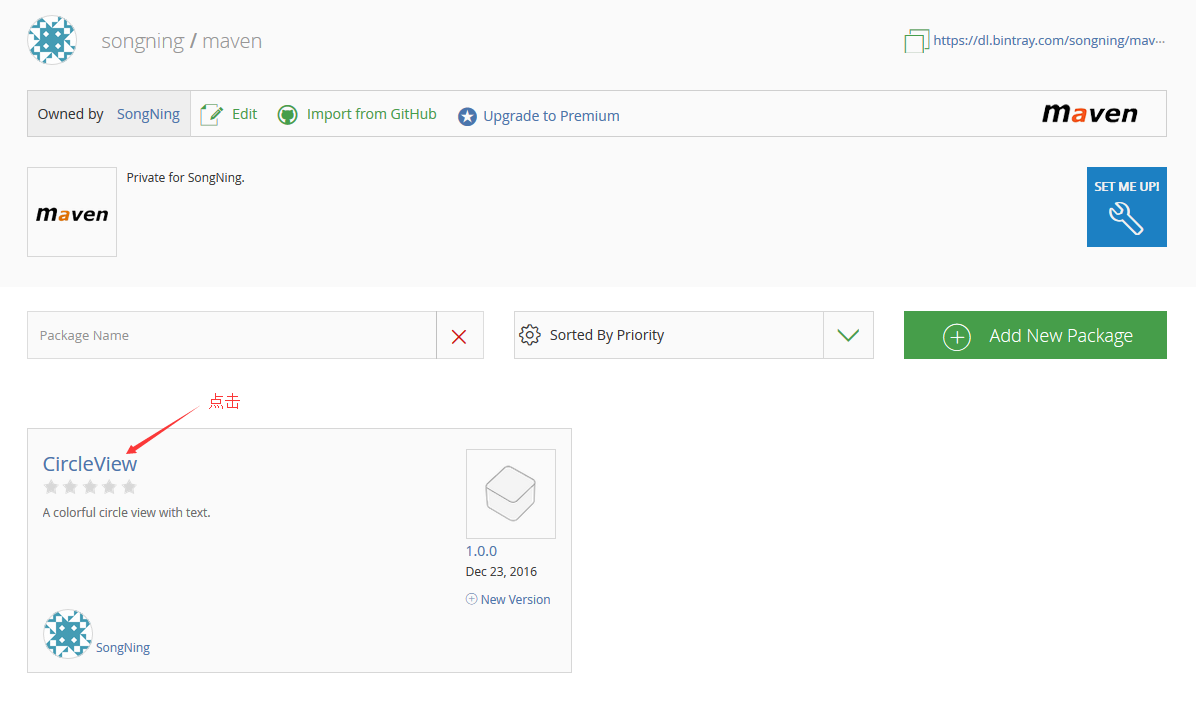Rate CircleView with the fifth star
This screenshot has height=702, width=1196.
click(129, 487)
